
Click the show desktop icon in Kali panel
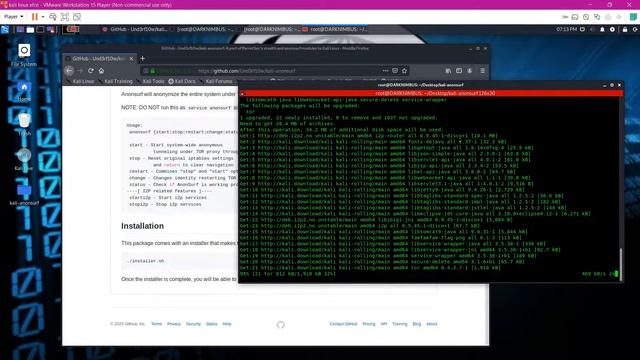pos(20,29)
